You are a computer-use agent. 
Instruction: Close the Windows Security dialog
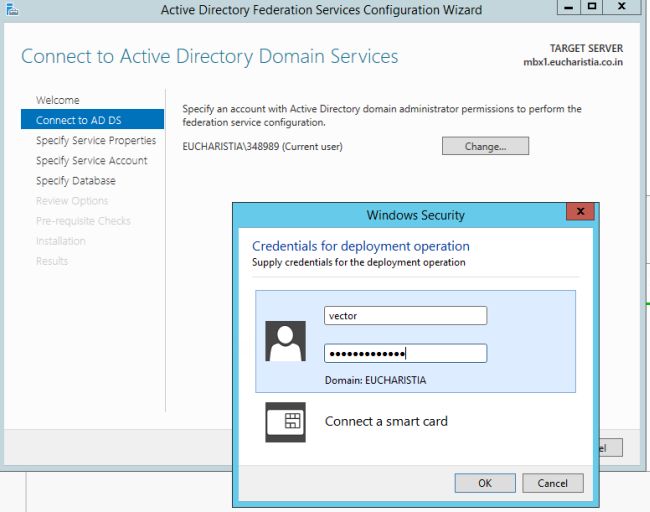(579, 213)
